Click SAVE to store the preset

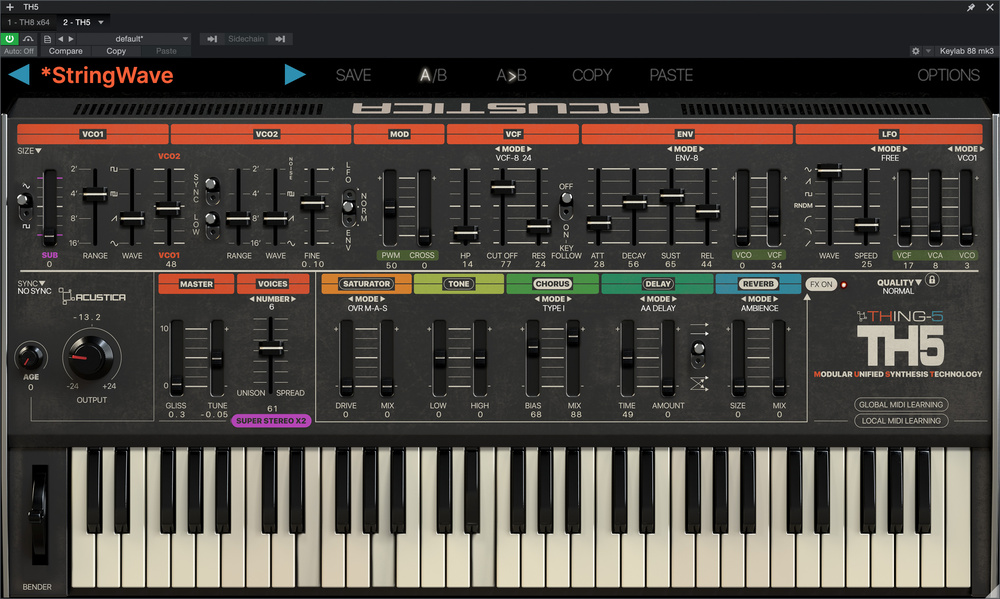coord(353,75)
